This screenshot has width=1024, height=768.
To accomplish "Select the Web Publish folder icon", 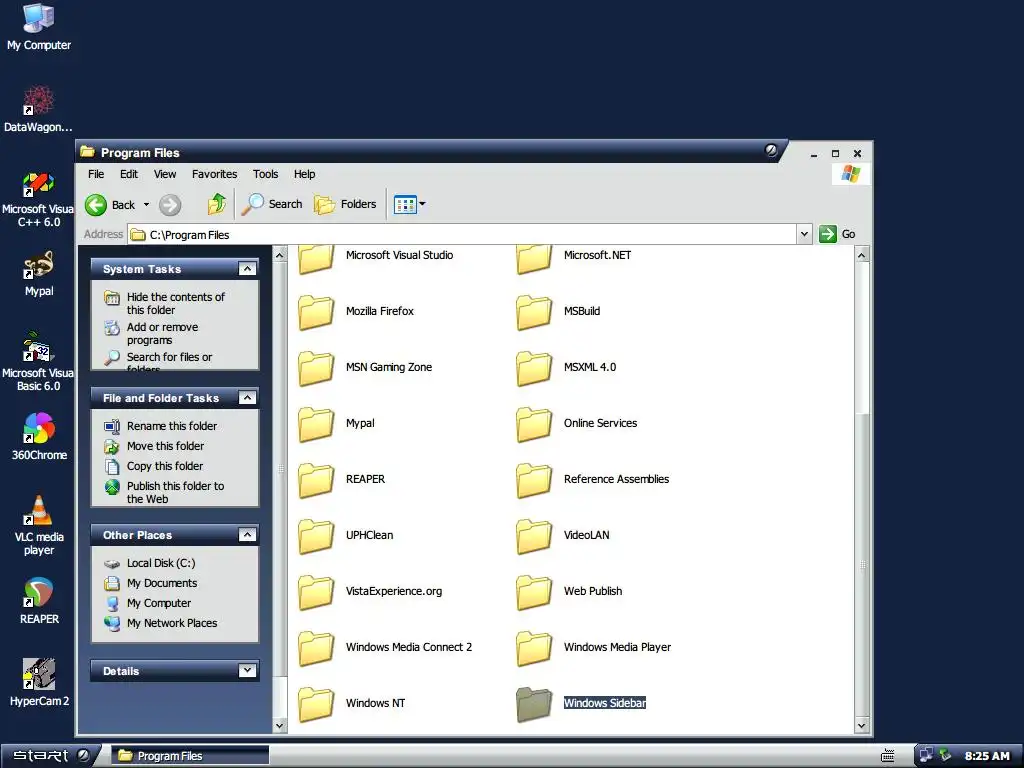I will [x=534, y=592].
